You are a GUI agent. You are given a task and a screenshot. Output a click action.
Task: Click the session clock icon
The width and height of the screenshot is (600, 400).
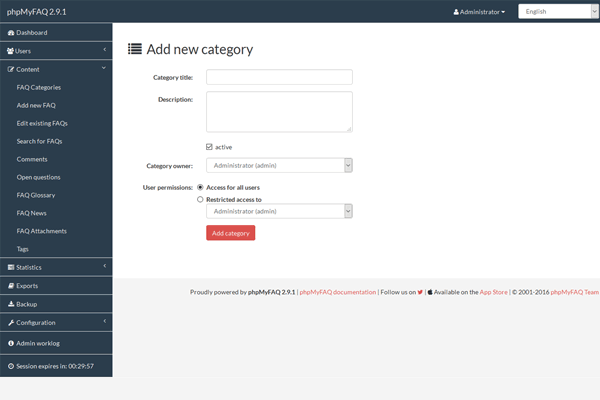click(x=11, y=366)
